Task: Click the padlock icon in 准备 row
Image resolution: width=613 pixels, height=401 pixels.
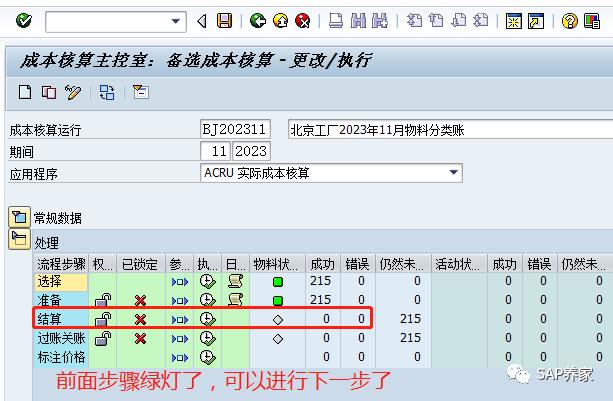Action: pyautogui.click(x=103, y=300)
